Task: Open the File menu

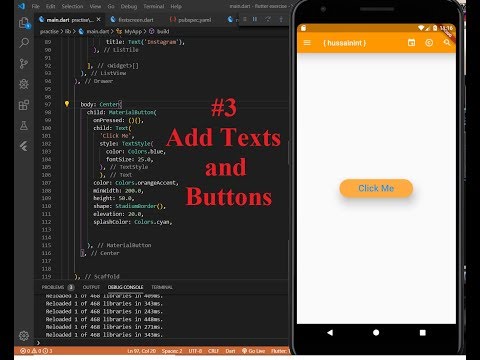Action: click(35, 6)
